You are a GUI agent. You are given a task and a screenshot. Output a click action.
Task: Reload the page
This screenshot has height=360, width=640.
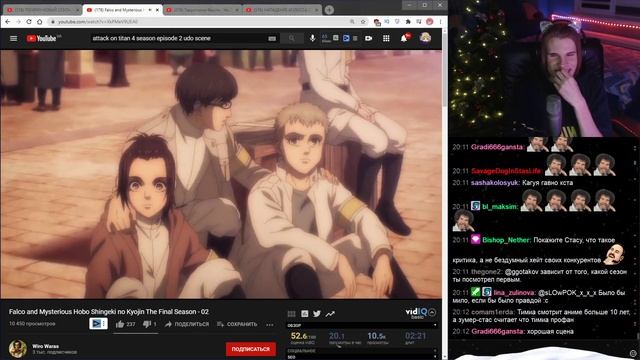[x=29, y=22]
